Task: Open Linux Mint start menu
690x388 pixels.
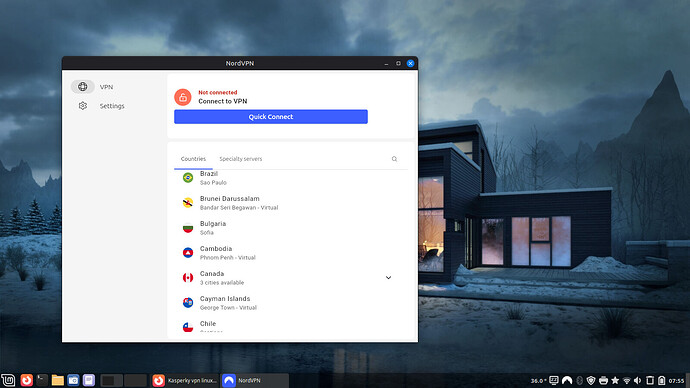Action: coord(8,380)
